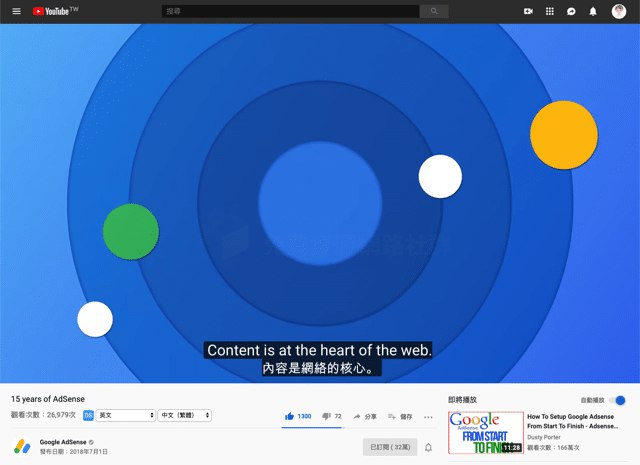Save the video with 儲存
Screen dimensions: 640x465
(400, 416)
